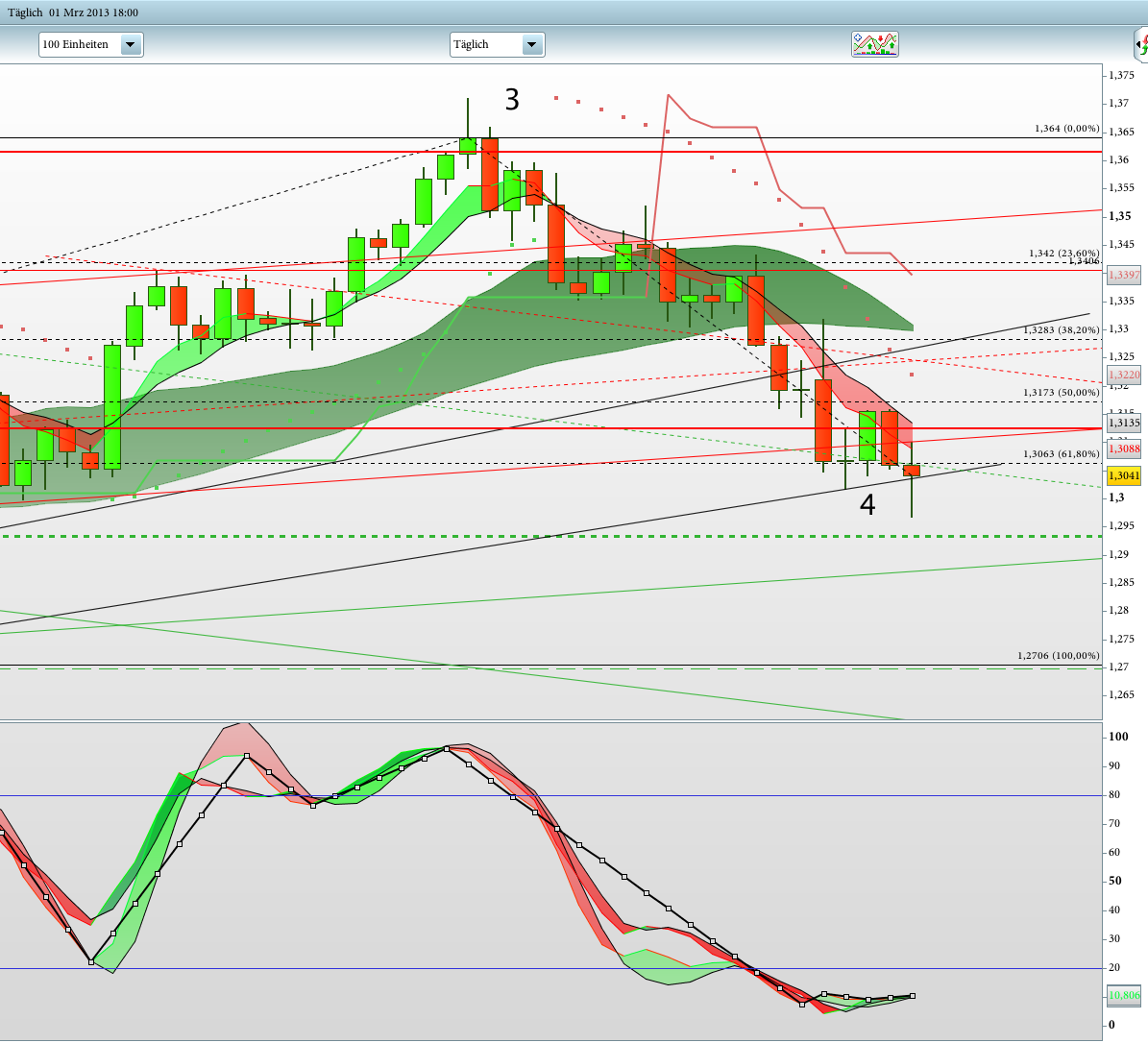Click the '1,2706 (100,00%)' Fibonacci label
The height and width of the screenshot is (1043, 1148).
coord(1058,656)
